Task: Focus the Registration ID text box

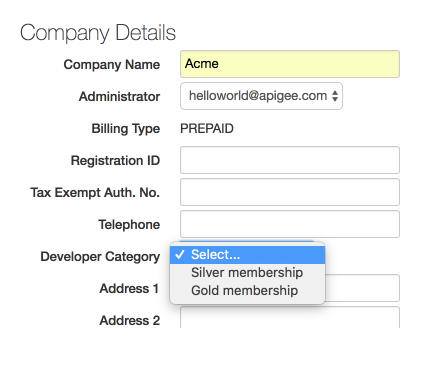Action: coord(290,160)
